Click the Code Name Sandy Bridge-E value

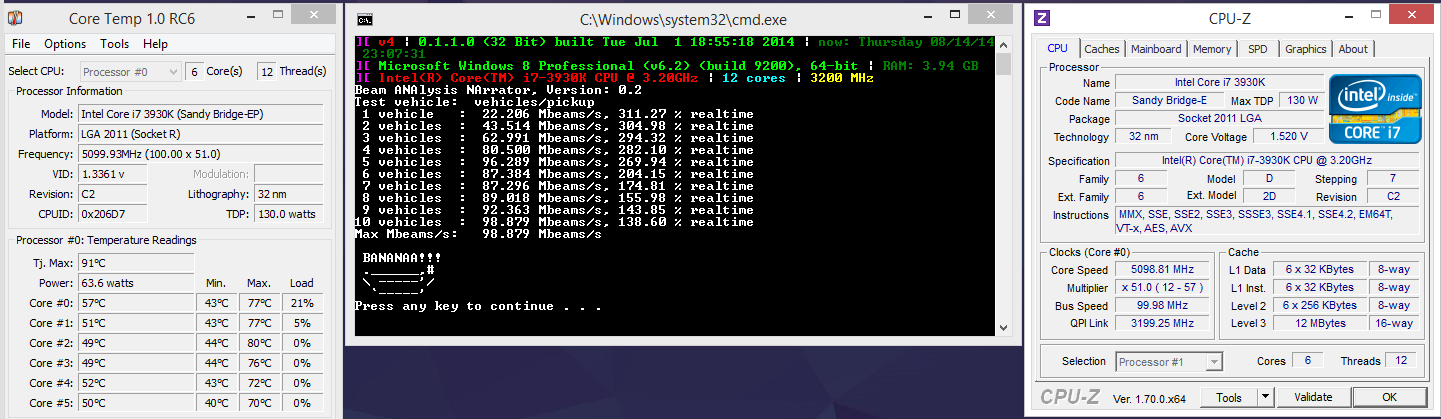tap(1168, 100)
